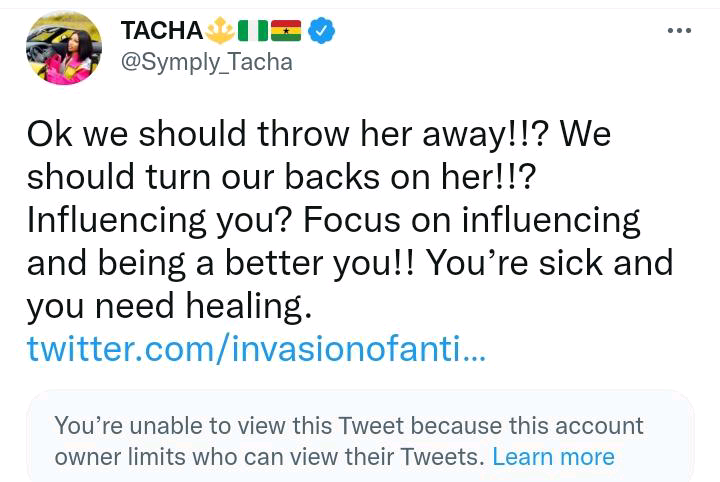Click the TACHA display name
Screen dimensions: 720x482
(x=162, y=31)
